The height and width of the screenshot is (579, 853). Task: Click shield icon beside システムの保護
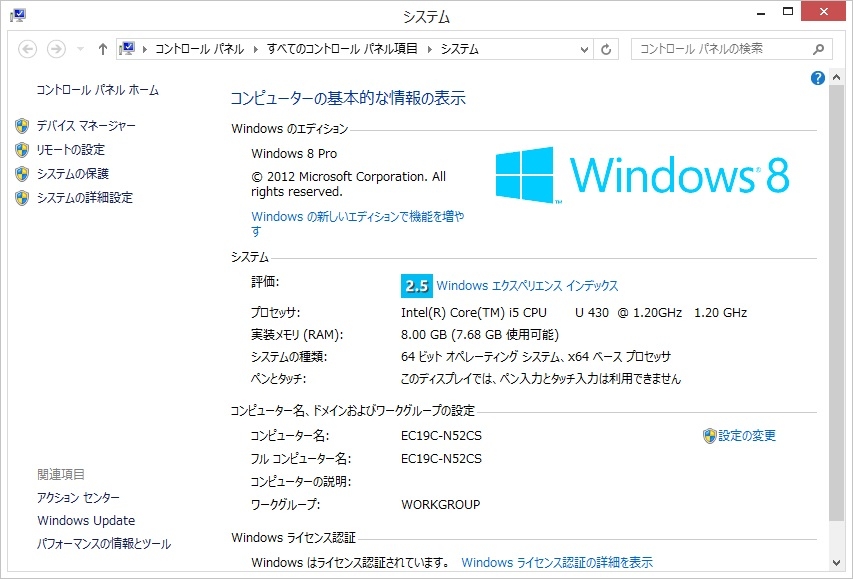pyautogui.click(x=22, y=174)
